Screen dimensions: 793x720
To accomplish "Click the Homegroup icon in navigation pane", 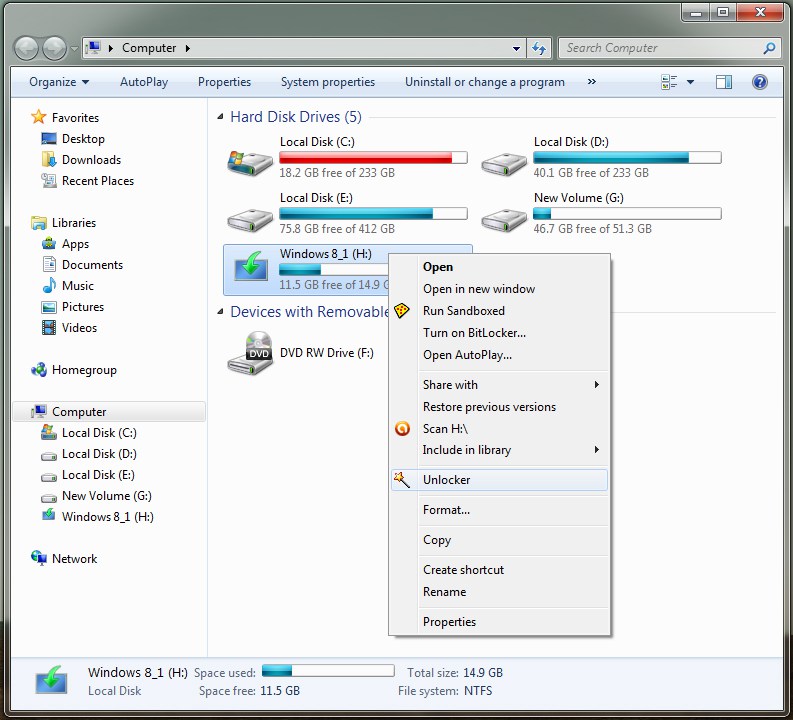I will click(x=39, y=370).
